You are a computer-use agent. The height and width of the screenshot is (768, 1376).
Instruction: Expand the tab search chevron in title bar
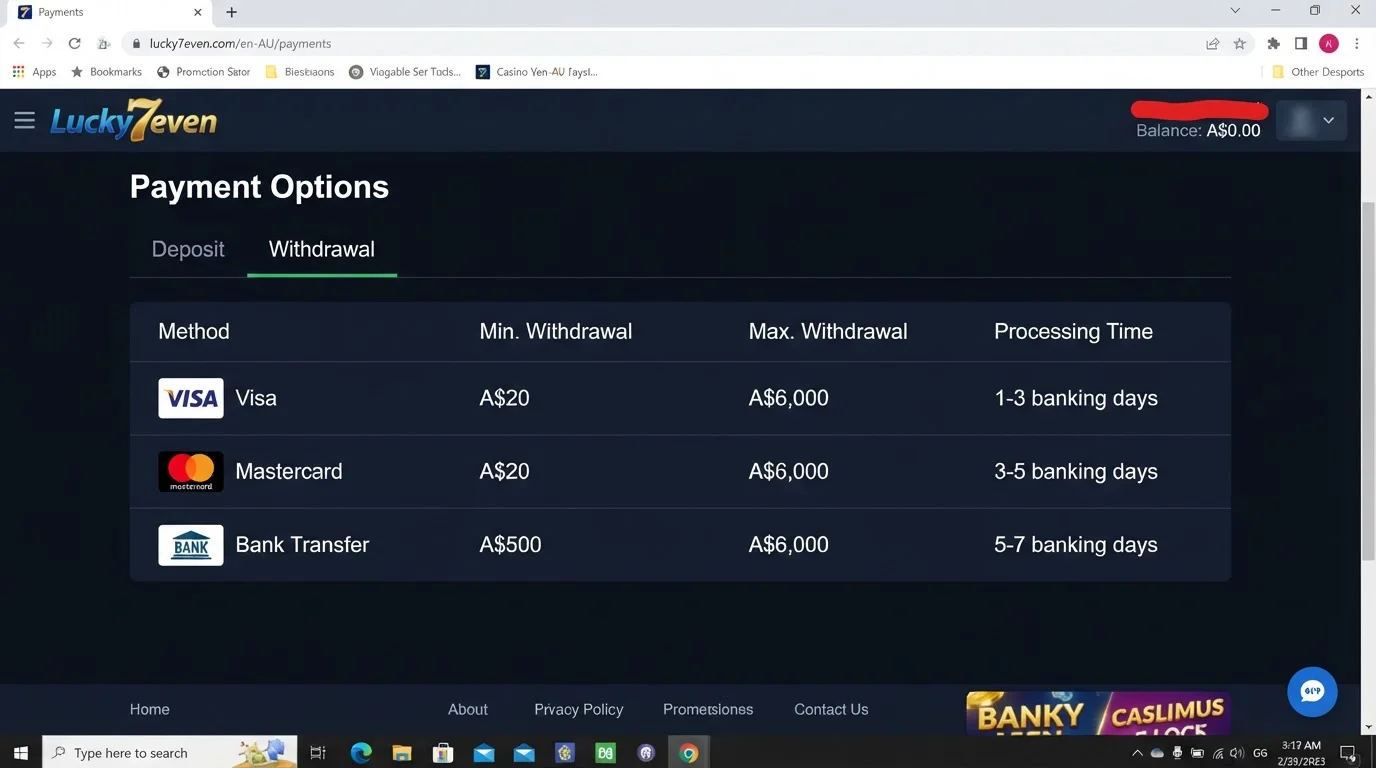pos(1235,11)
